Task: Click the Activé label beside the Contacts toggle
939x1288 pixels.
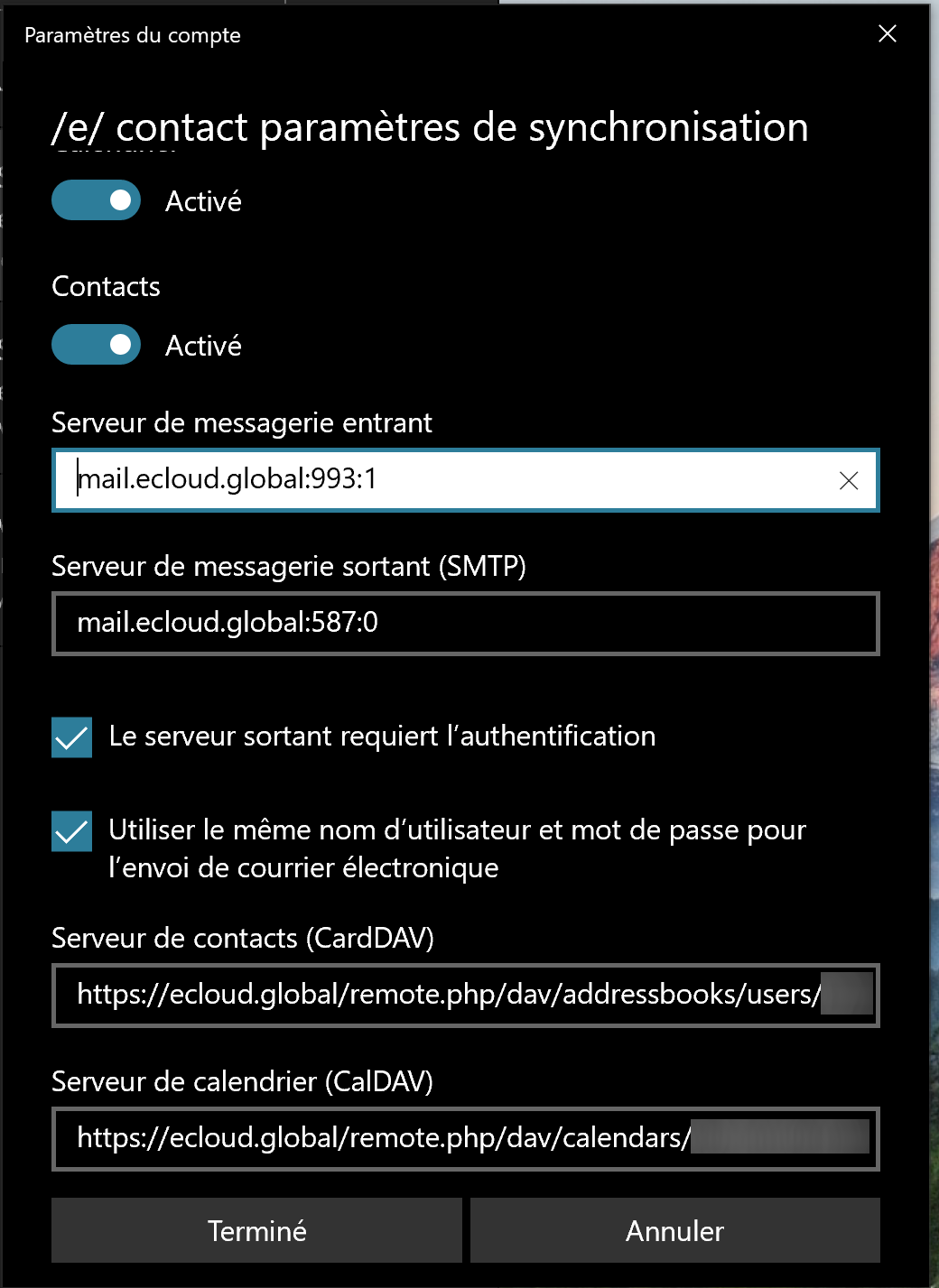Action: [x=203, y=346]
